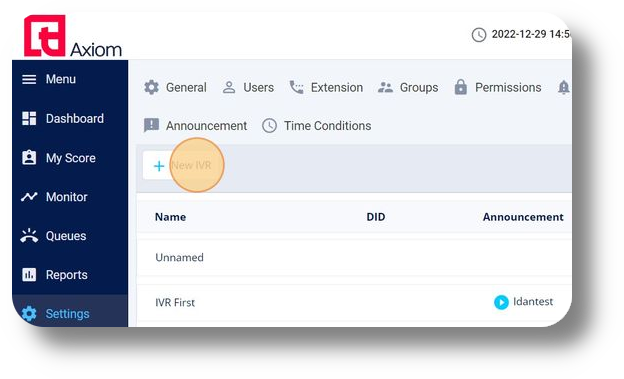
Task: Select the Unnamed IVR row
Action: (354, 258)
